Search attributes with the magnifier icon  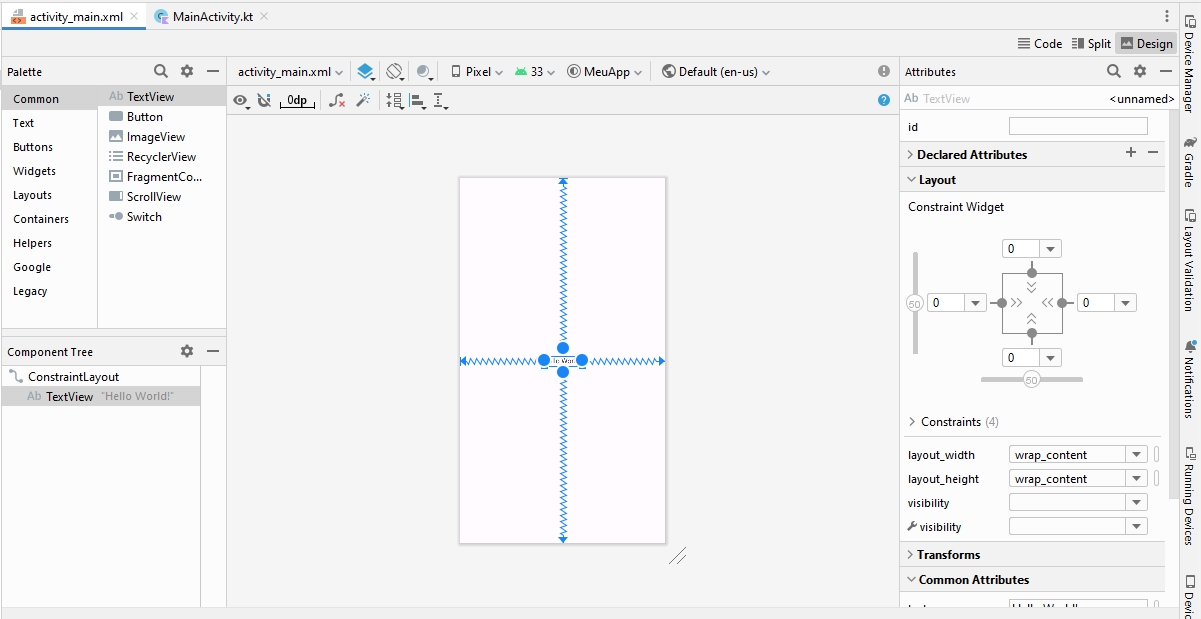point(1113,71)
